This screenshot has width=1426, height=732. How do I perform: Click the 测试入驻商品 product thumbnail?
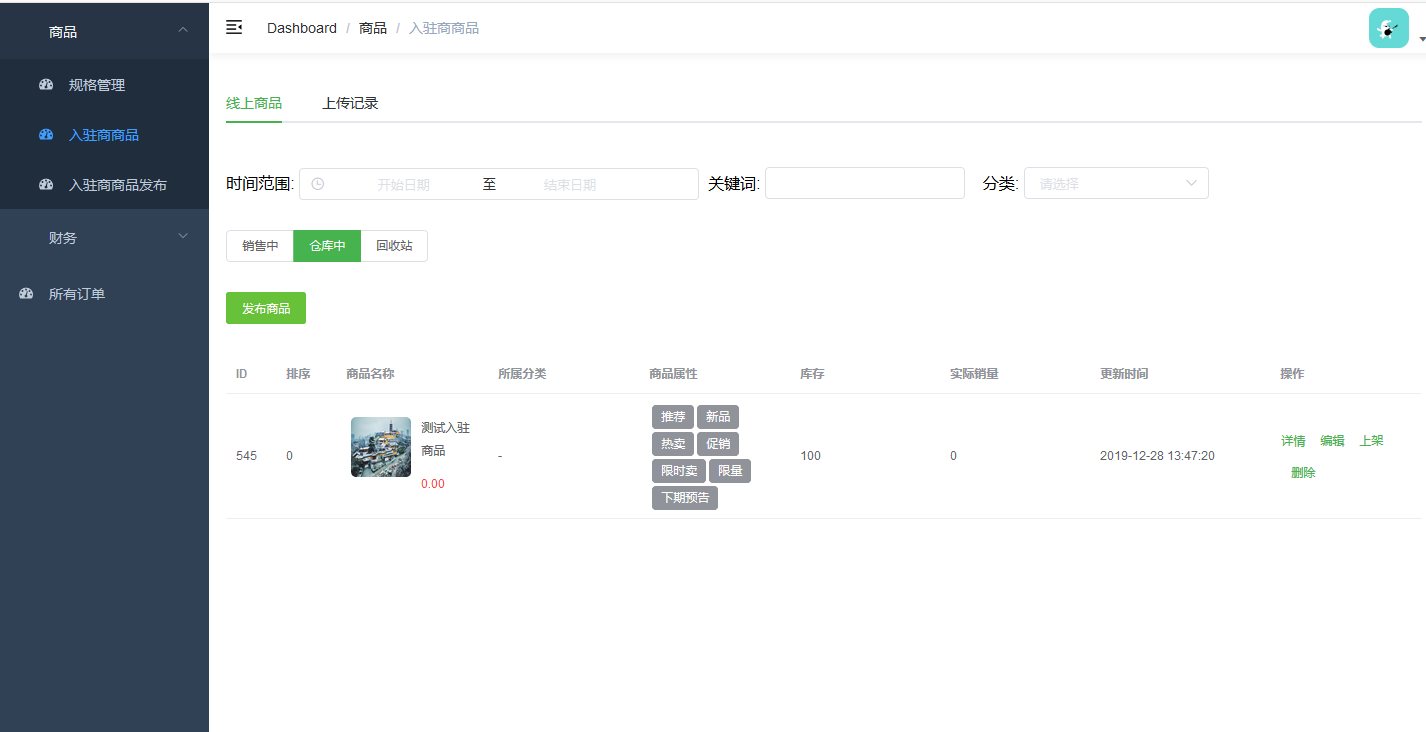pyautogui.click(x=380, y=447)
